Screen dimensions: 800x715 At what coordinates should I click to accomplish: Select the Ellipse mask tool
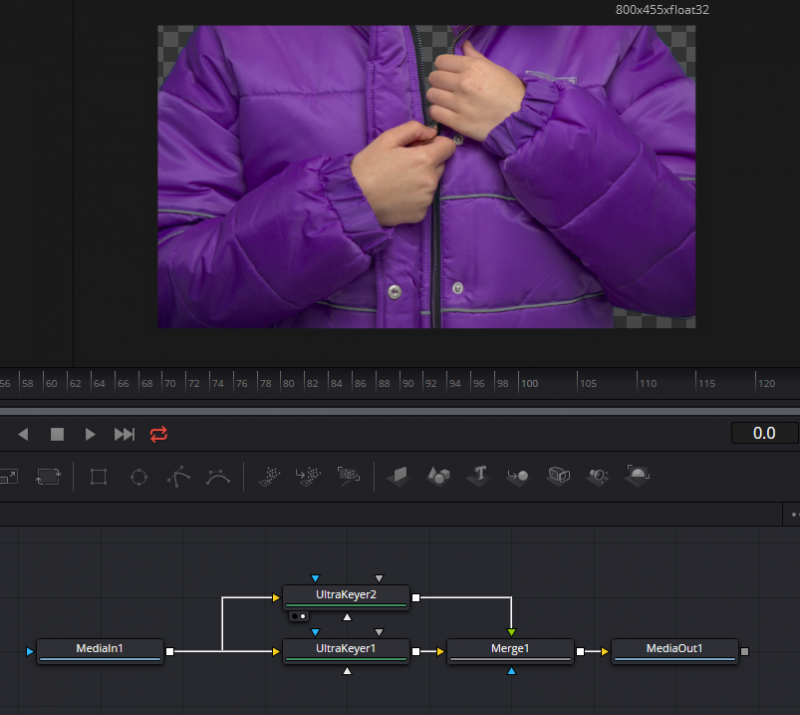(x=138, y=477)
